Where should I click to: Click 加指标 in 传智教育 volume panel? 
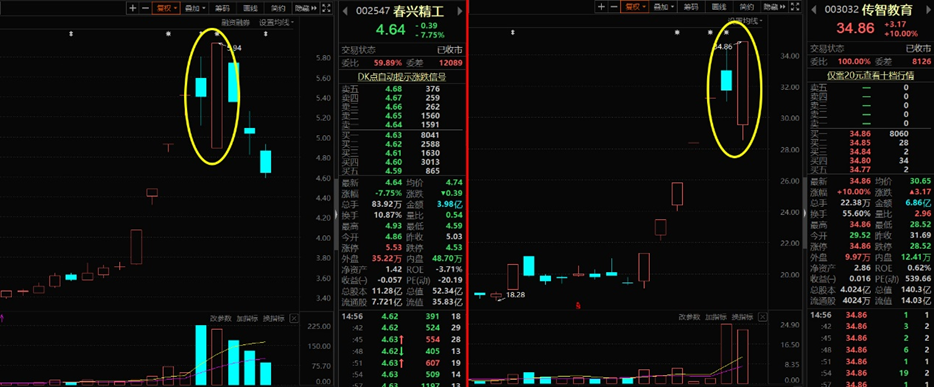716,317
